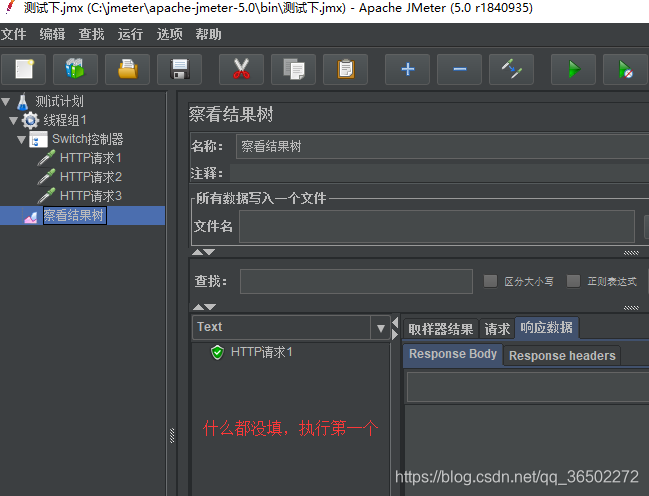Screen dimensions: 649x496
Task: Select 线程组1 in the tree
Action: click(65, 120)
